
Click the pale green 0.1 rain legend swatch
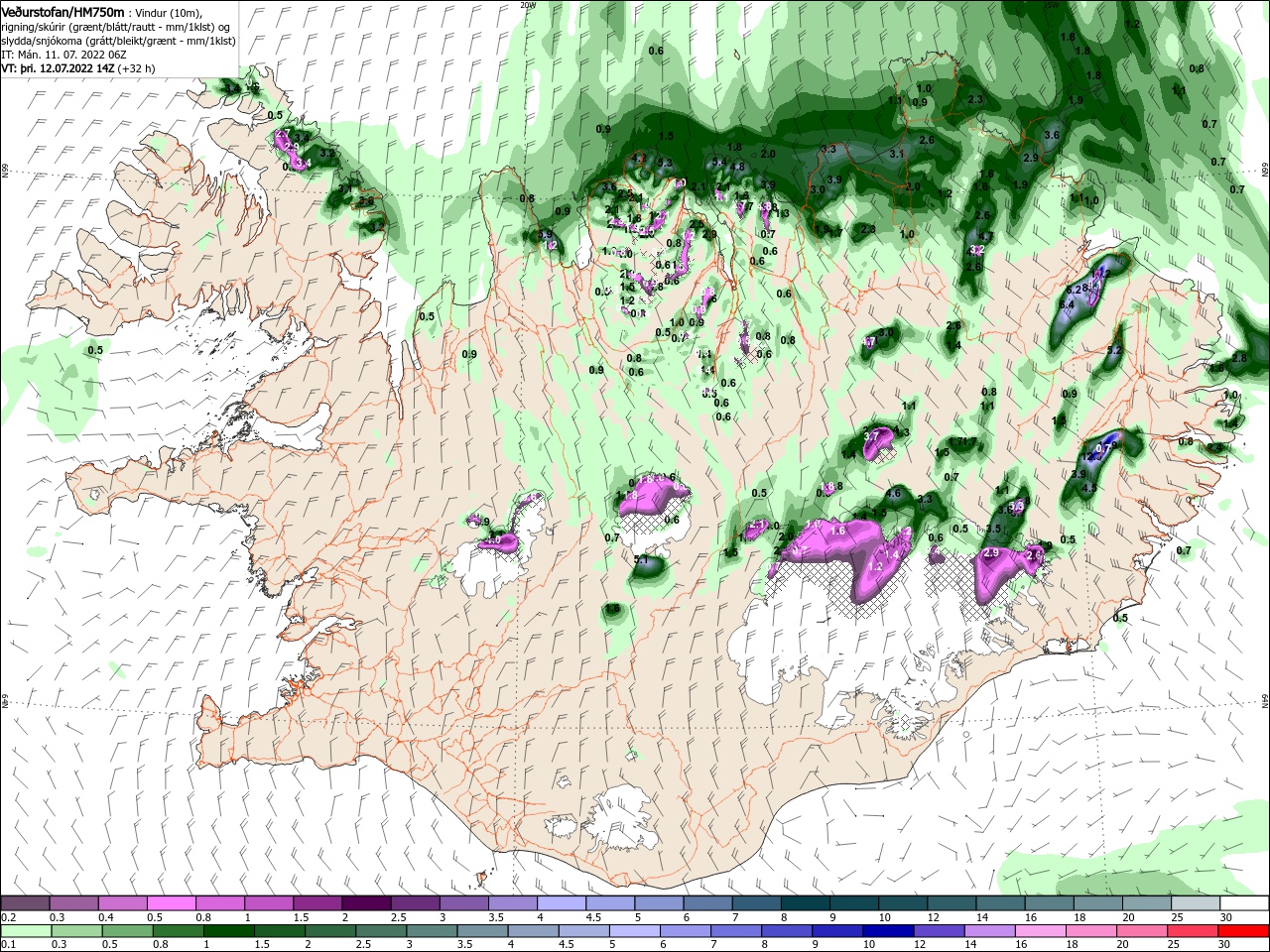click(x=26, y=930)
